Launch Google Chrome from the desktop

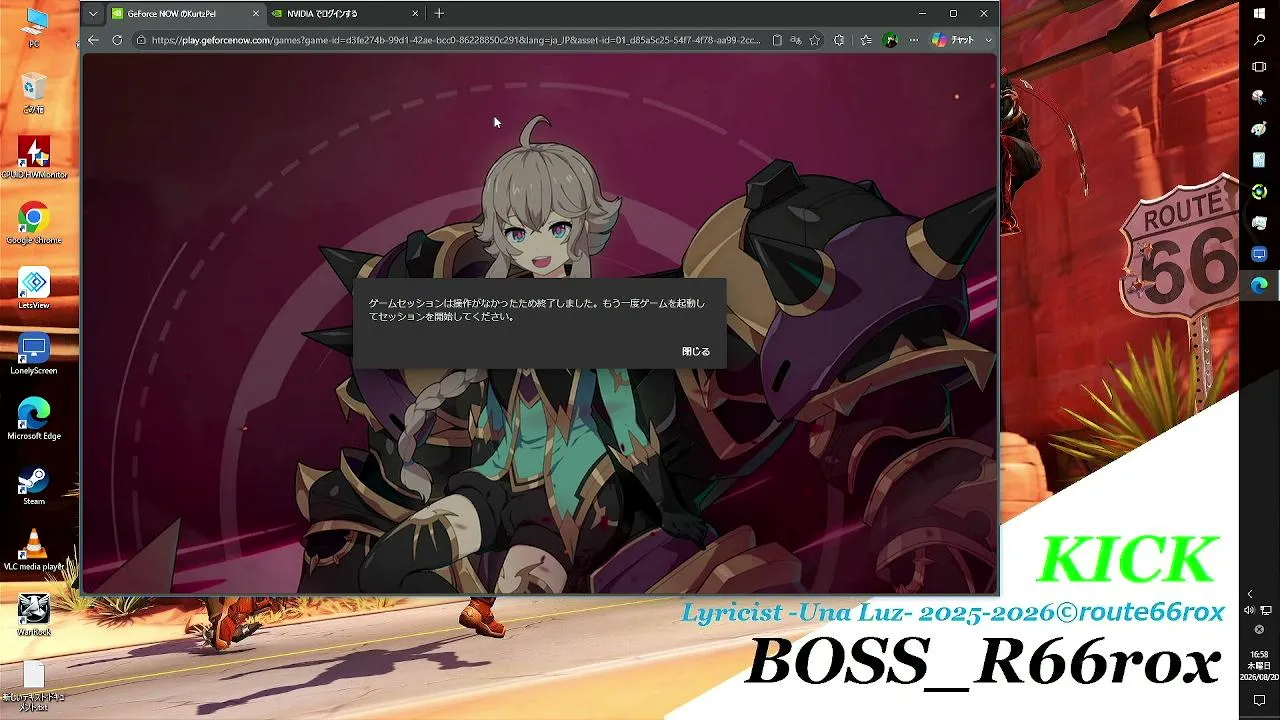coord(34,223)
